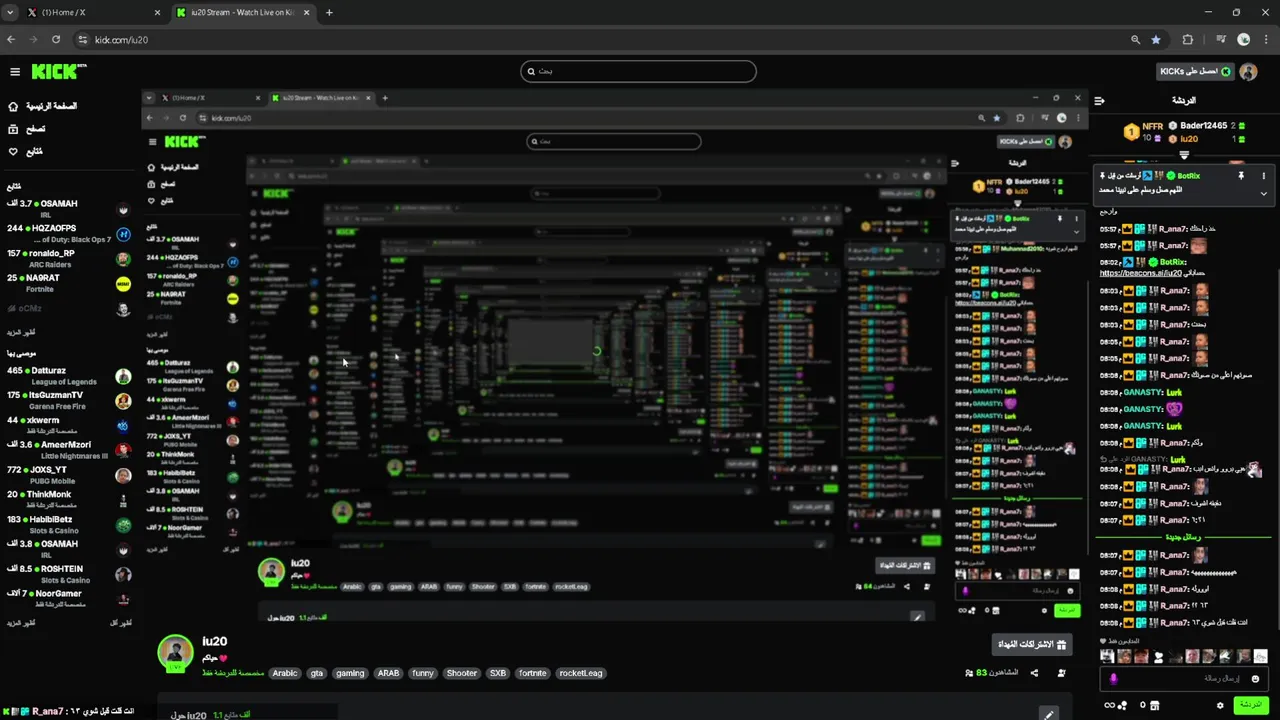The width and height of the screenshot is (1280, 720).
Task: Select JOXS_YT PUBG Mobile channel
Action: pos(68,475)
